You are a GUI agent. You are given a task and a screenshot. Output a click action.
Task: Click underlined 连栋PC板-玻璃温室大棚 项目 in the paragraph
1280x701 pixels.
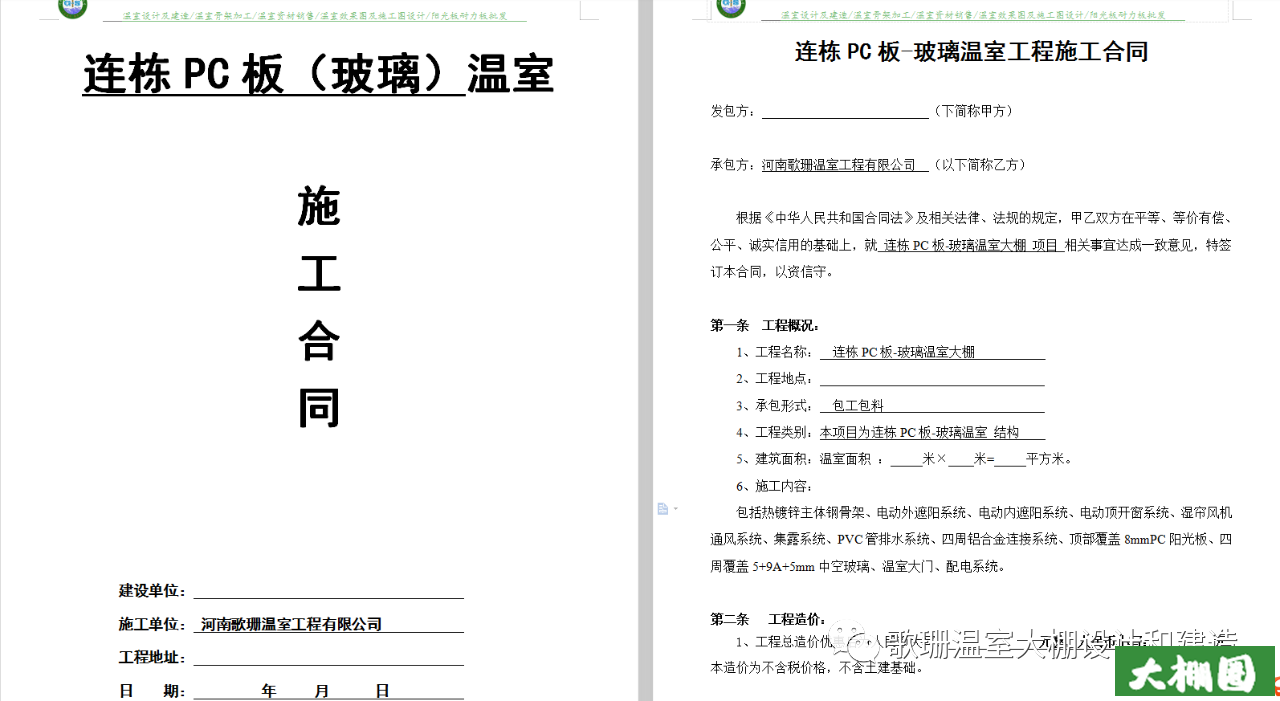tap(971, 245)
